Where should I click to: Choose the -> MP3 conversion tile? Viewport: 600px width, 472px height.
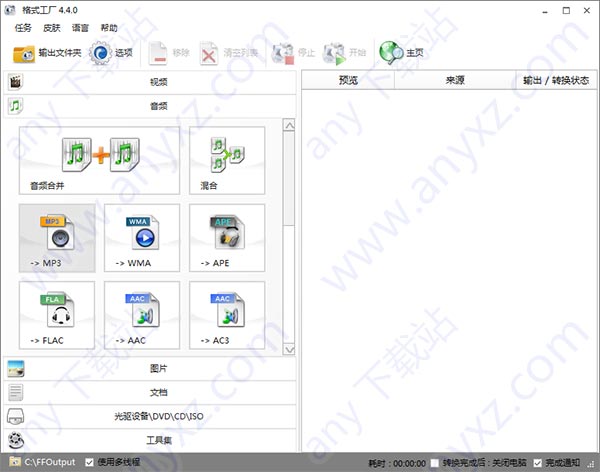click(57, 238)
